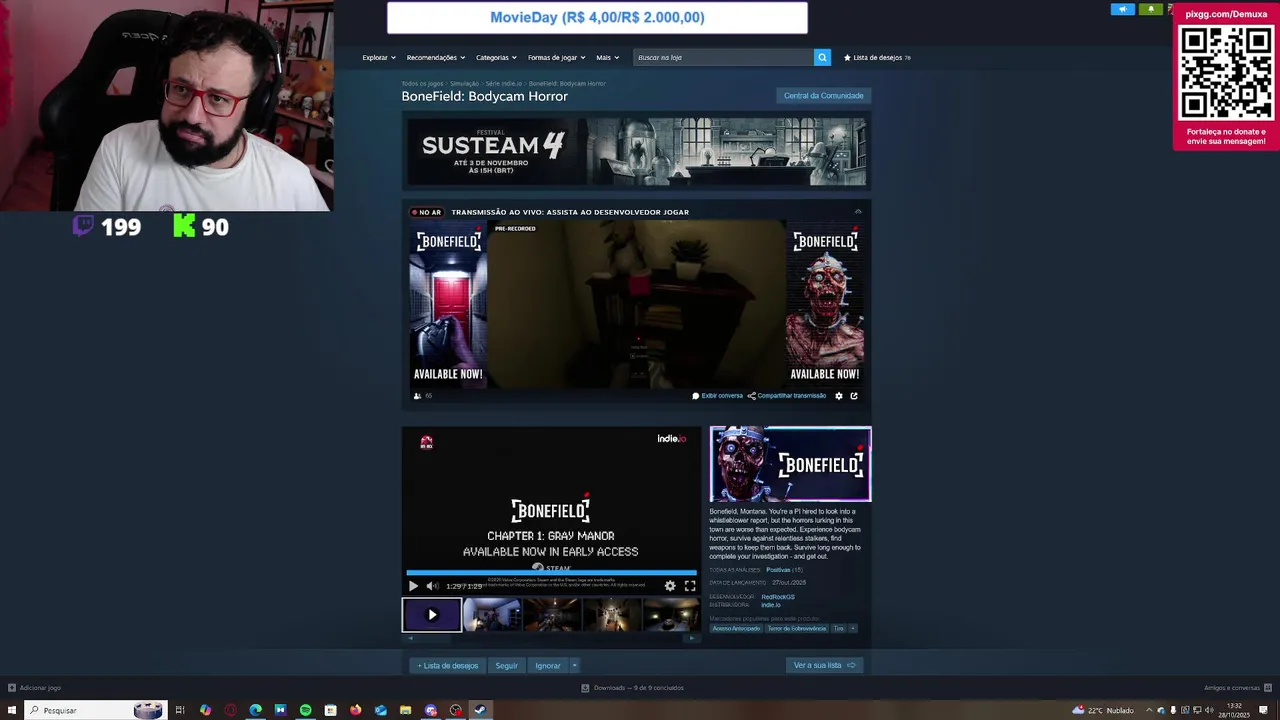Open trailer video settings gear
Screen dimensions: 1280x720
pyautogui.click(x=670, y=586)
